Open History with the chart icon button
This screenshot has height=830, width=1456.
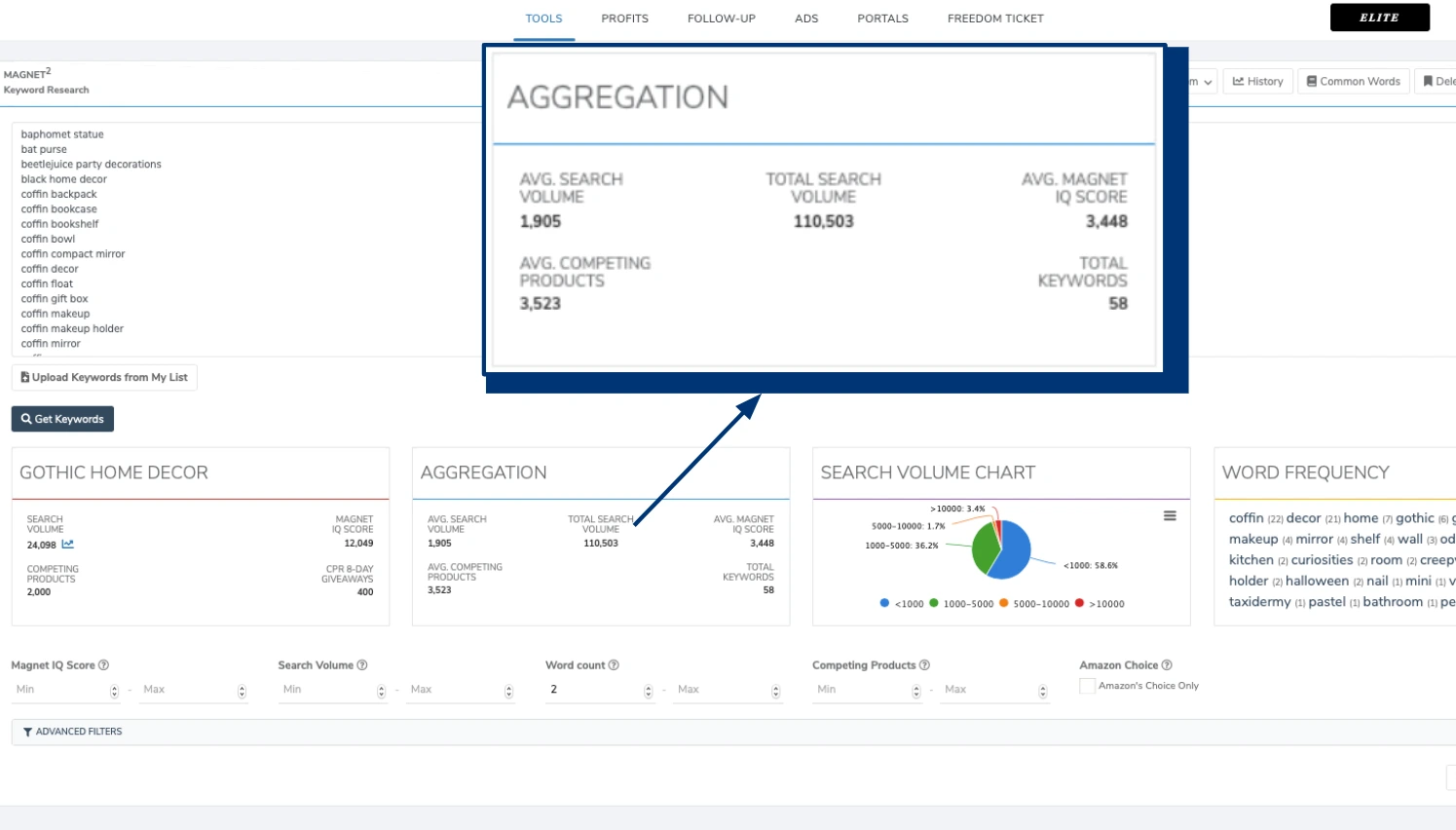coord(1257,82)
